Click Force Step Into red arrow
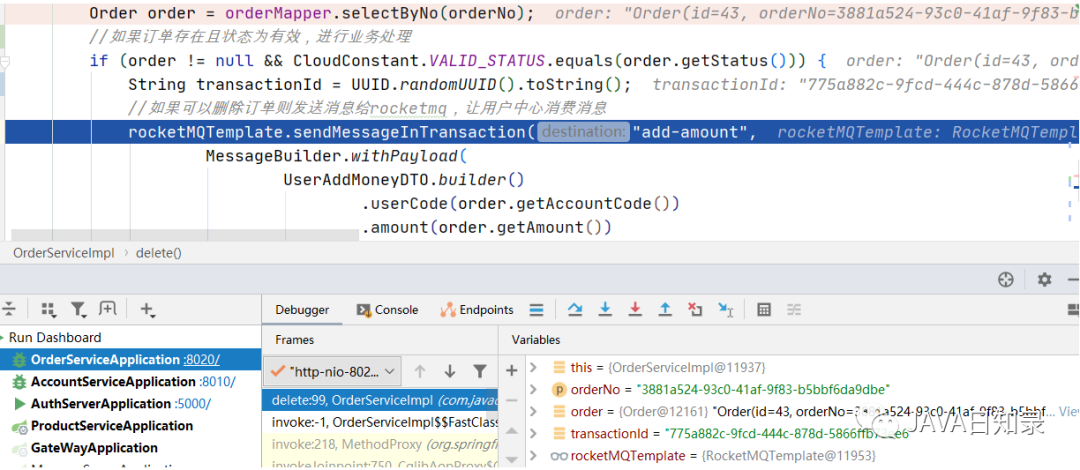 pyautogui.click(x=635, y=309)
